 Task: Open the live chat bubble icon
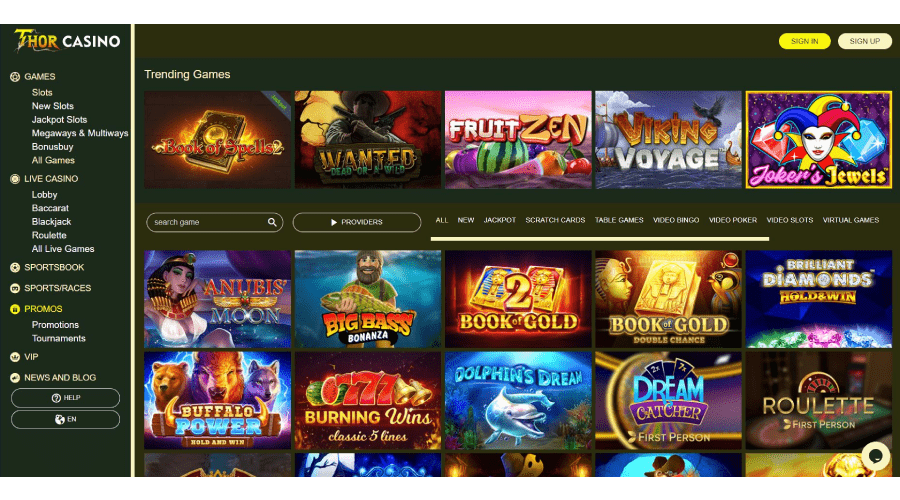click(x=875, y=456)
